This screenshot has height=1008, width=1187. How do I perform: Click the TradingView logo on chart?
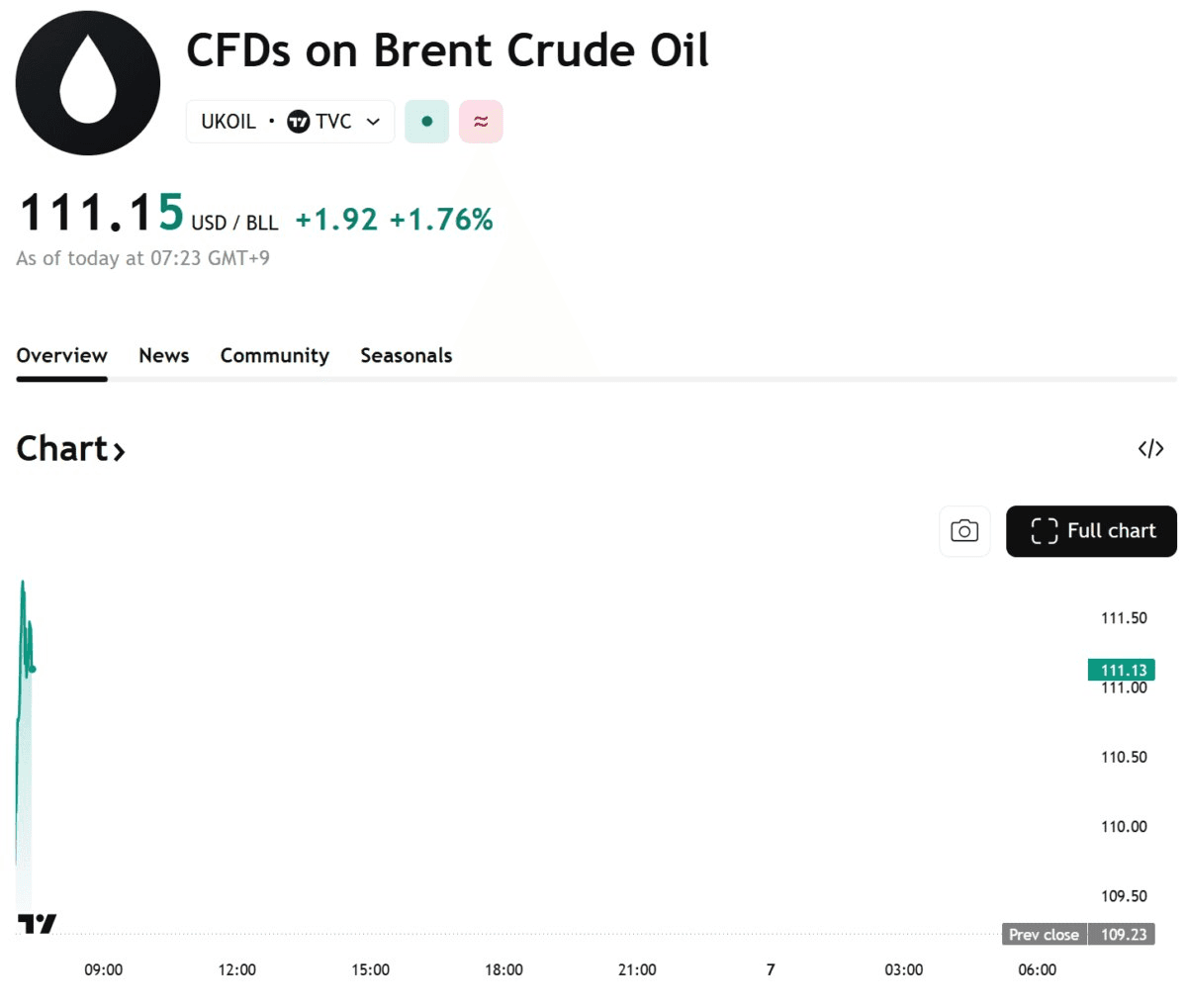(x=37, y=924)
